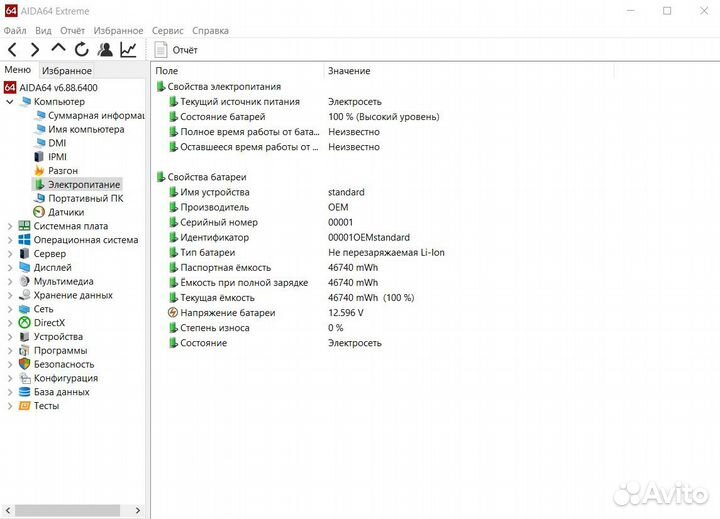The image size is (720, 519).
Task: Open the Справка menu
Action: tap(210, 31)
